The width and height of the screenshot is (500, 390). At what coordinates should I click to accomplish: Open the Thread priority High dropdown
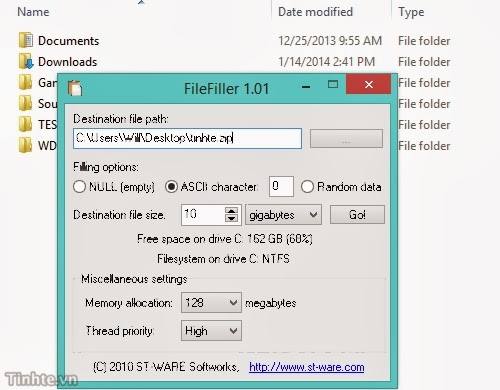click(211, 331)
